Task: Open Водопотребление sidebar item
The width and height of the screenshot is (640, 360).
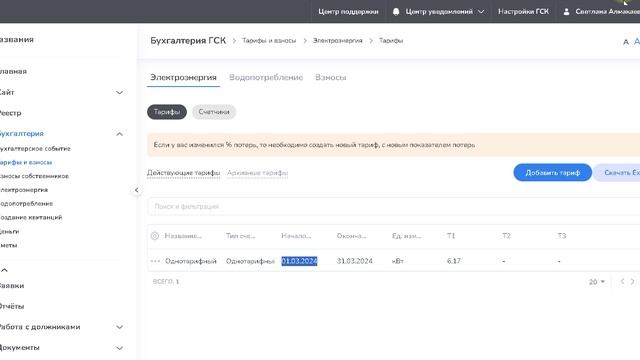Action: 26,204
